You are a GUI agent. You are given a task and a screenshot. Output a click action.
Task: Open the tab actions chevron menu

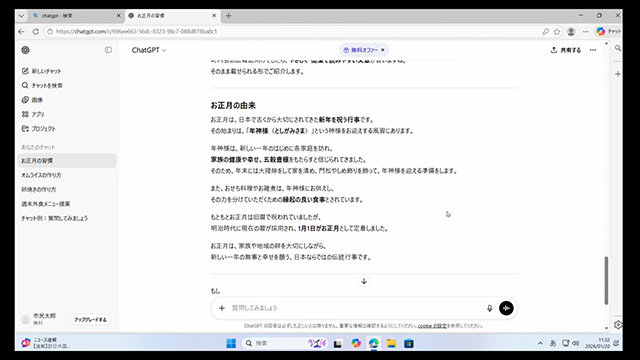pos(21,16)
